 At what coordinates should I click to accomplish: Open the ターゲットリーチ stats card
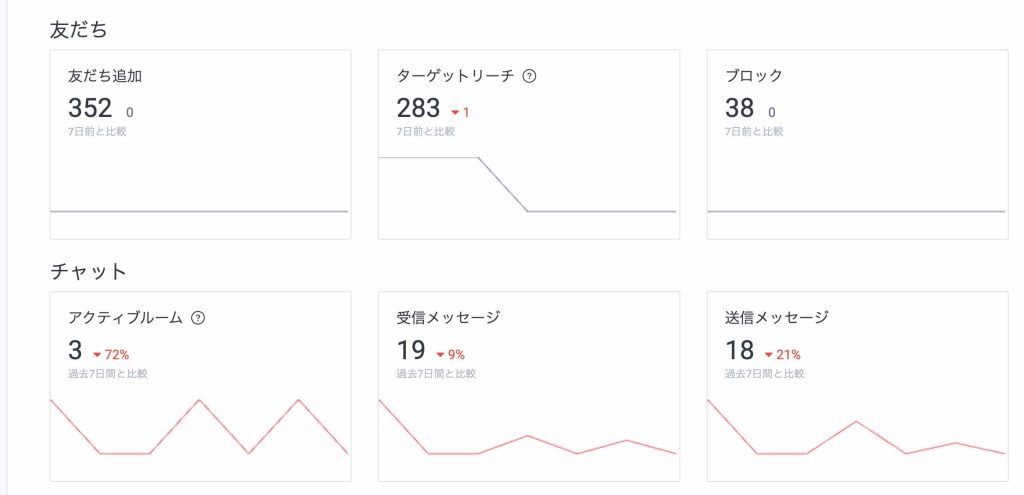pos(528,144)
